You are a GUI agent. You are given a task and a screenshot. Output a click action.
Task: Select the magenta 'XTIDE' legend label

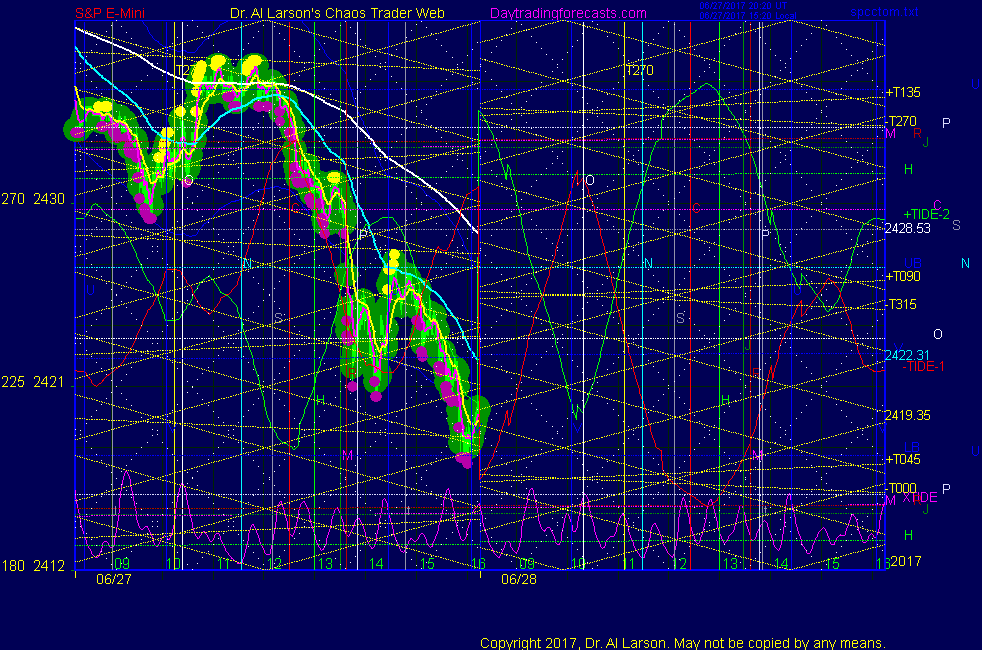coord(919,497)
